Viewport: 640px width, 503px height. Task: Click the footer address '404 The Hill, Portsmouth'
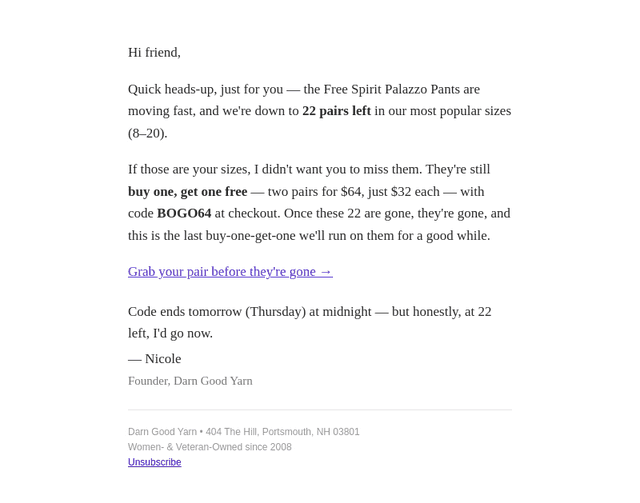coord(258,432)
